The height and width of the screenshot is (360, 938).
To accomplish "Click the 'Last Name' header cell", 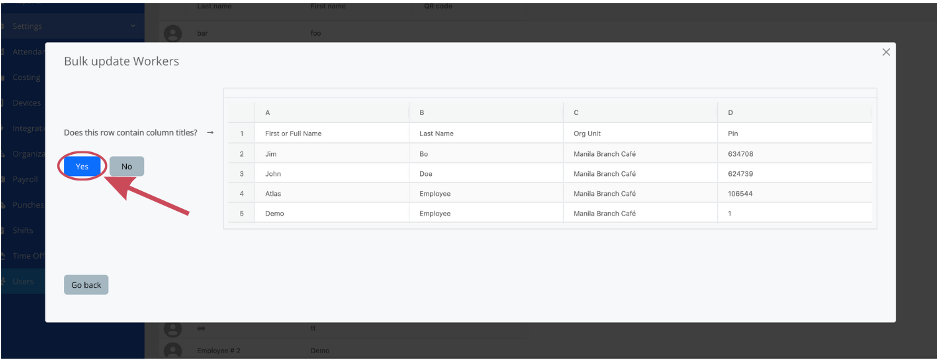I will (486, 133).
